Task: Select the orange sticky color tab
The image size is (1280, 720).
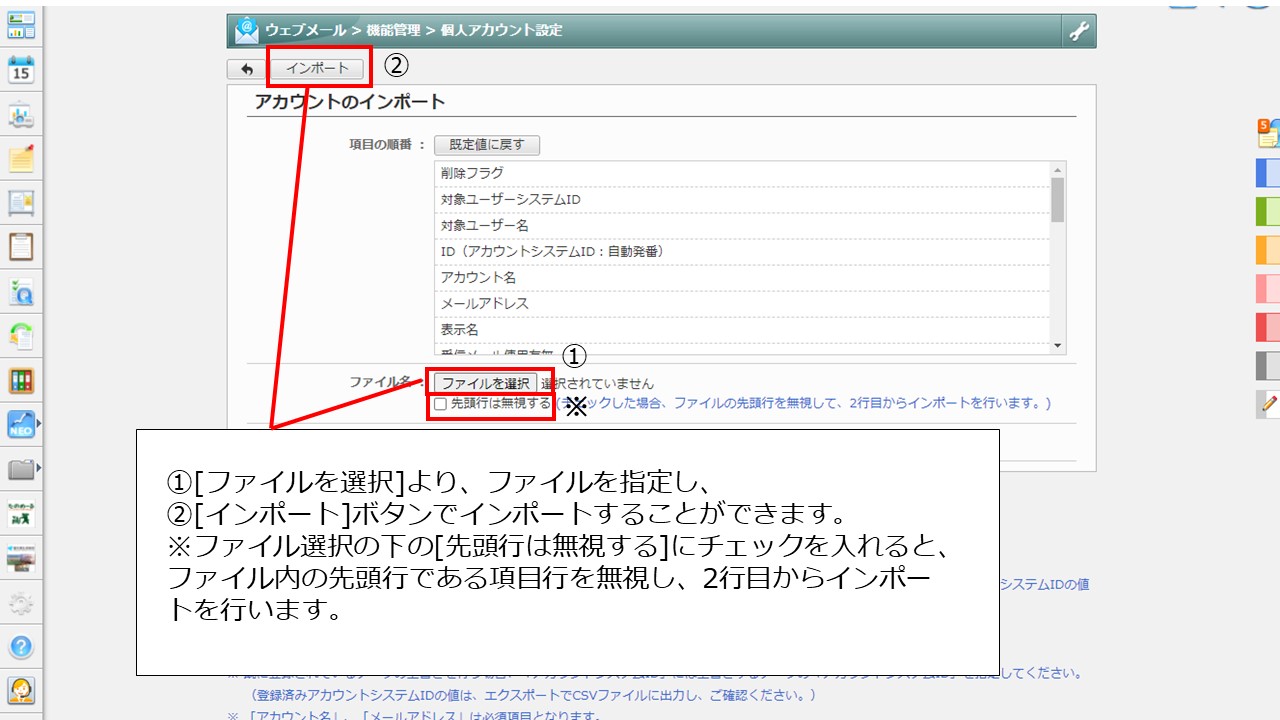Action: pos(1268,249)
